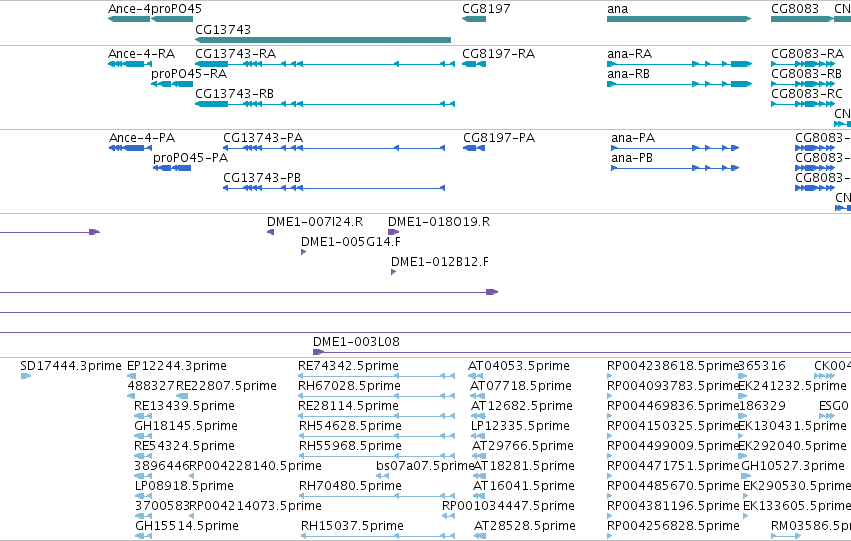This screenshot has height=541, width=851.
Task: Select the AT18281.5prime EST label
Action: tap(524, 466)
